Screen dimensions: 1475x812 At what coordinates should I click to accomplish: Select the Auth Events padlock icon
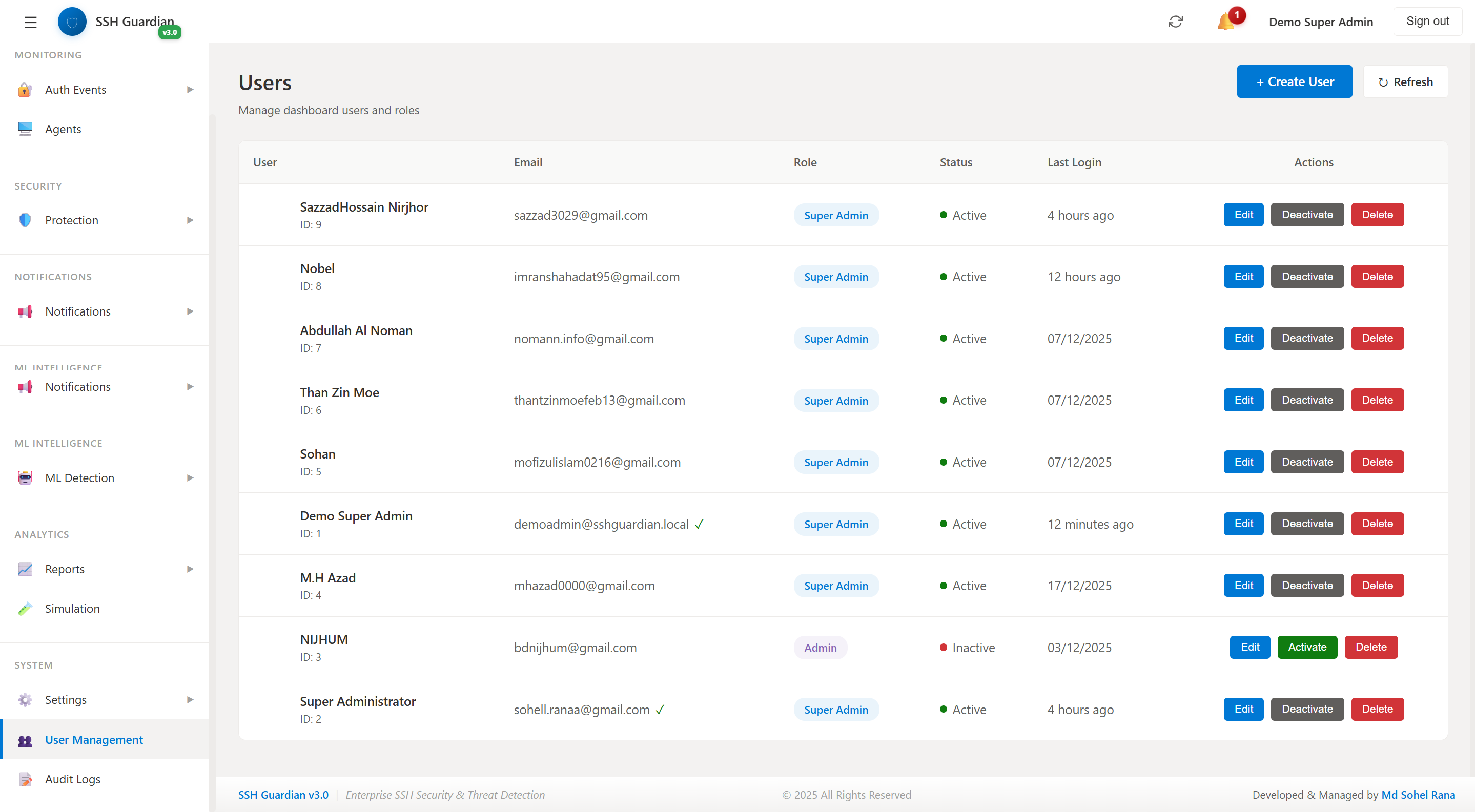tap(25, 89)
